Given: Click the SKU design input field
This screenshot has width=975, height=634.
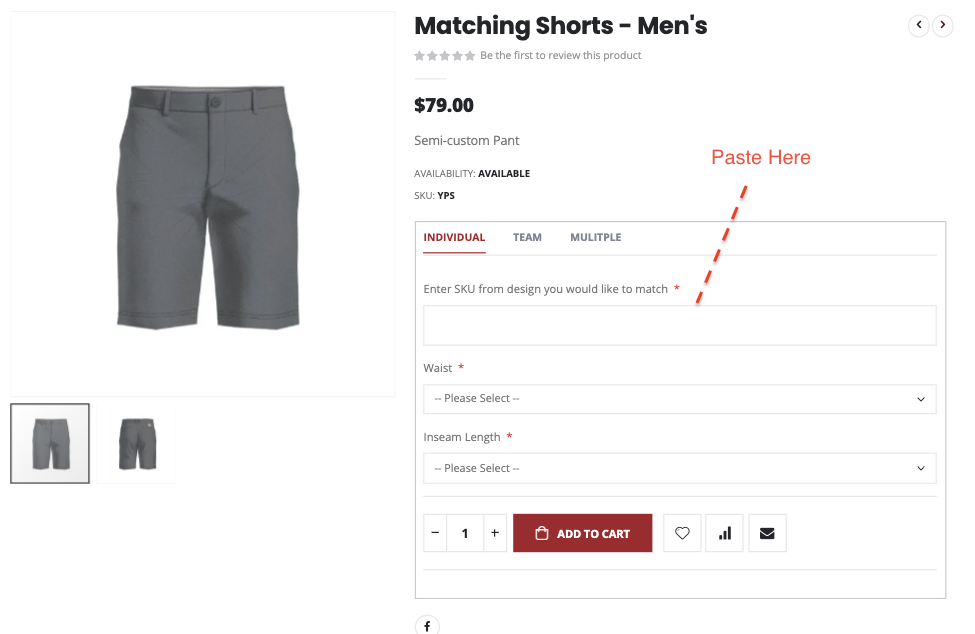Looking at the screenshot, I should [x=680, y=325].
